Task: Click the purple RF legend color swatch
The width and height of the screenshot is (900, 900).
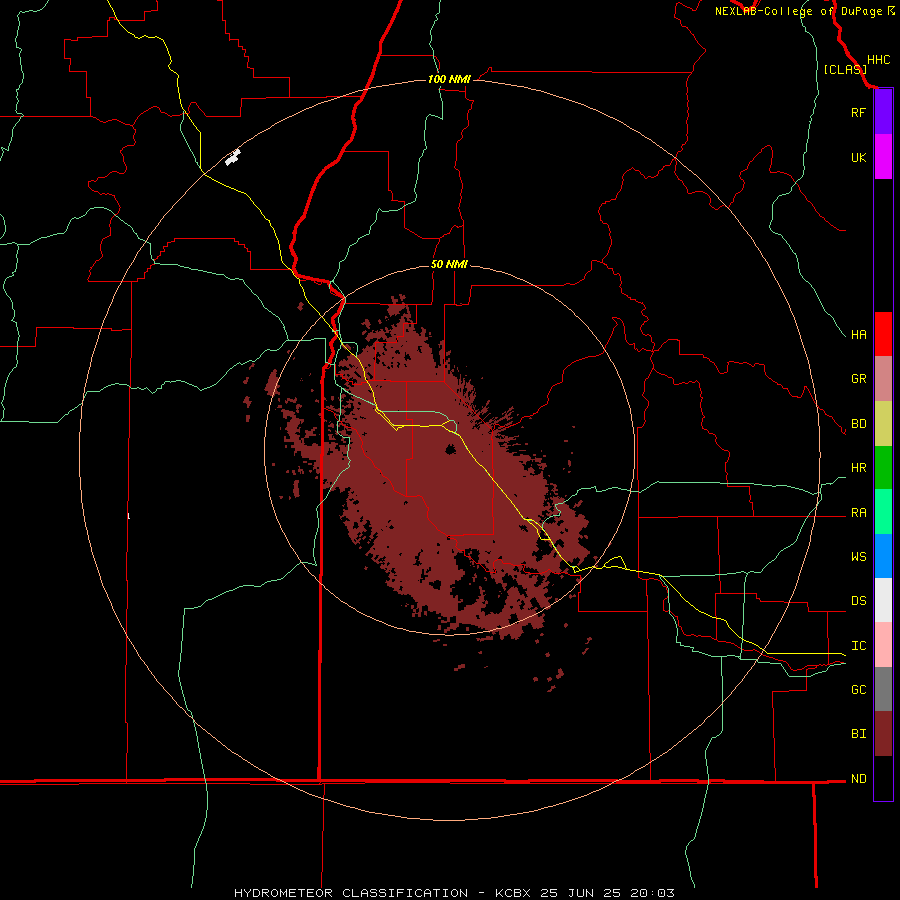Action: [x=883, y=112]
